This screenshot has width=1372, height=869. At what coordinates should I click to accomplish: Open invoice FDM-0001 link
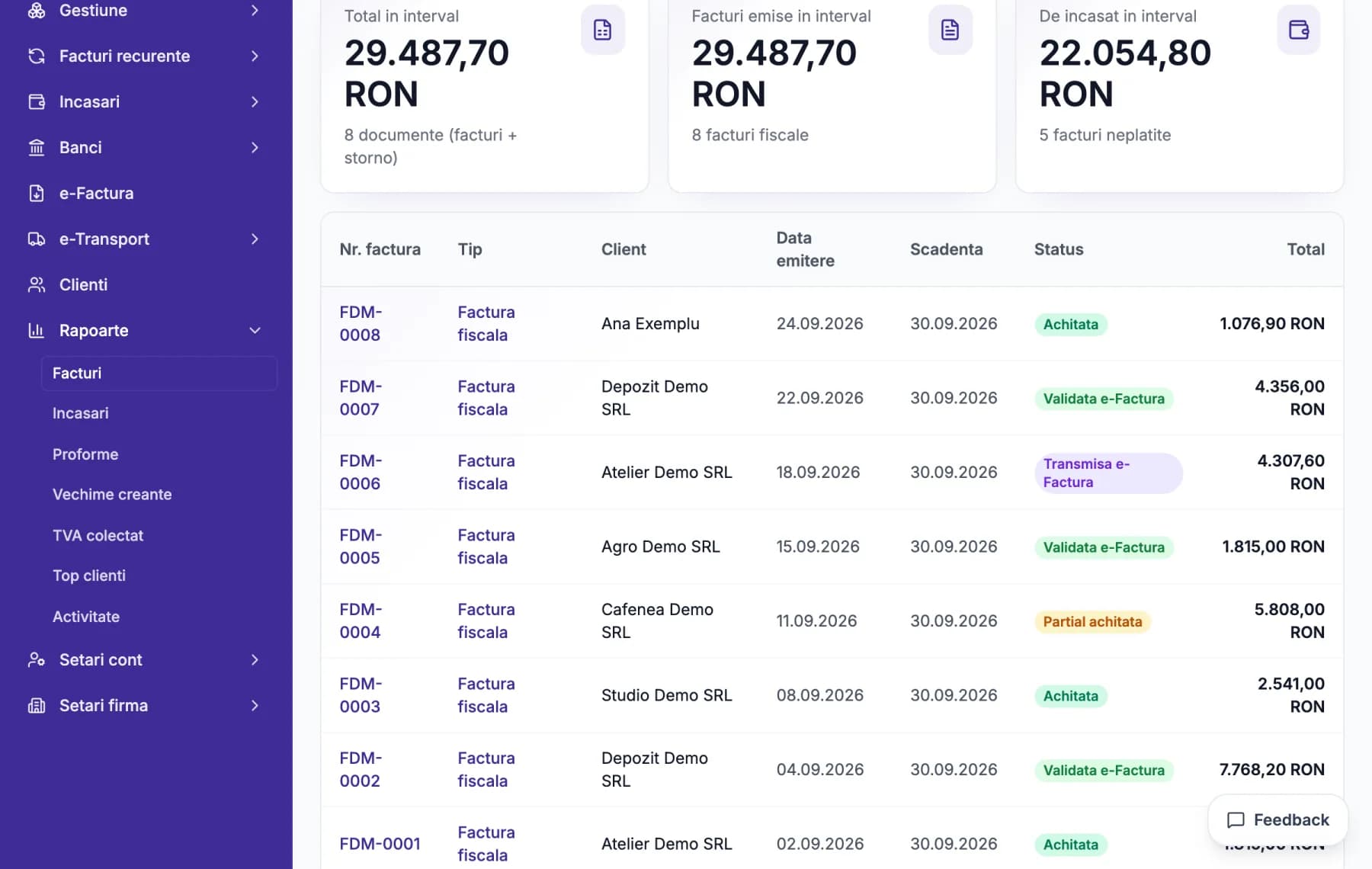(x=380, y=844)
